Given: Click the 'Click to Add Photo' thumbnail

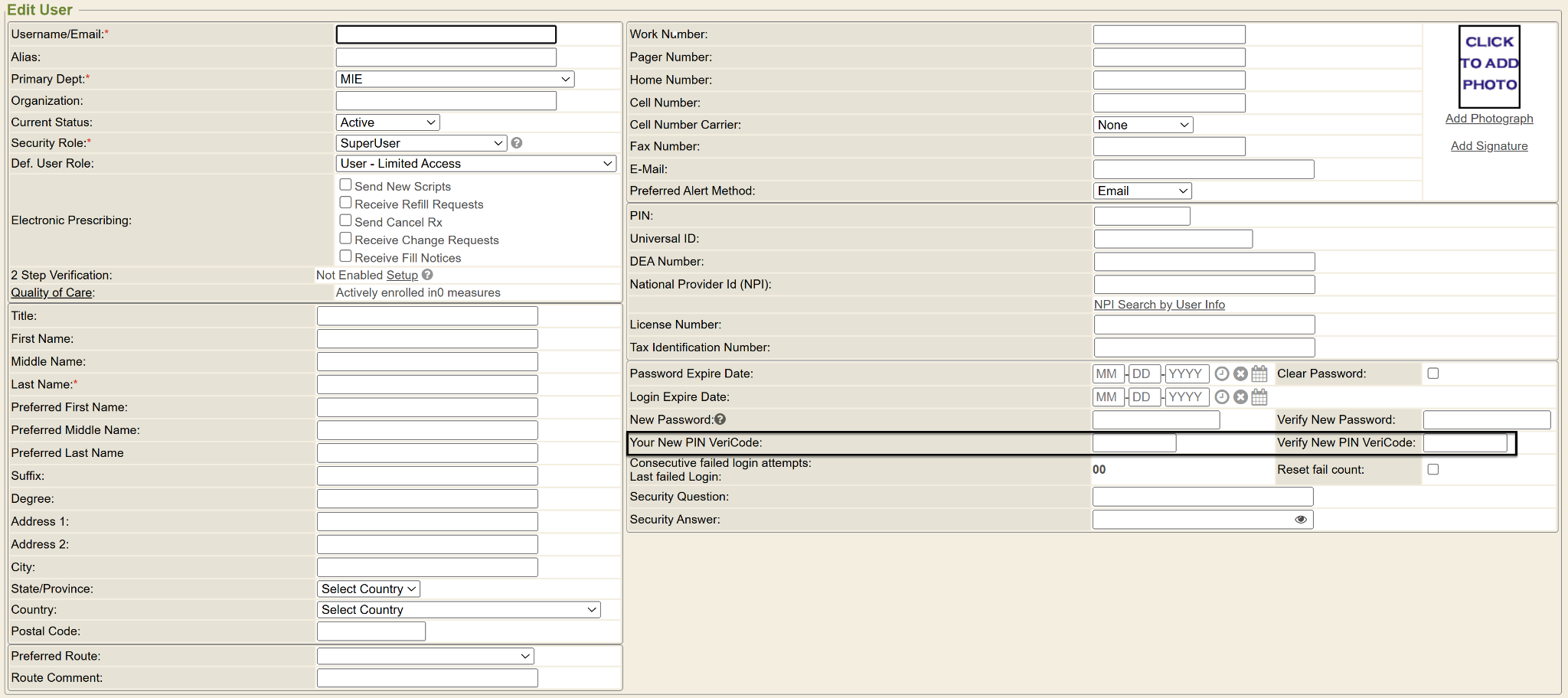Looking at the screenshot, I should pos(1488,66).
